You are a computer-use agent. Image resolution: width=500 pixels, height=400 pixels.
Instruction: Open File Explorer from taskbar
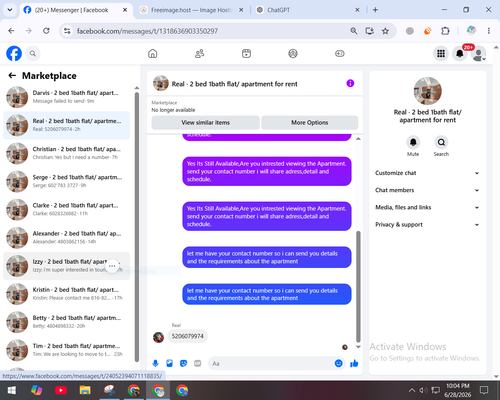(x=85, y=390)
